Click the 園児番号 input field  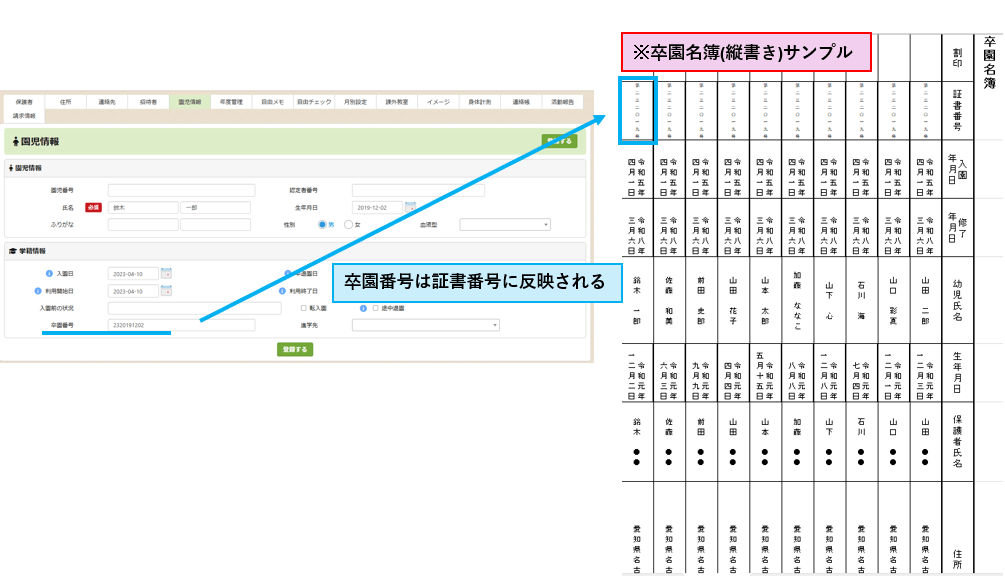tap(181, 190)
